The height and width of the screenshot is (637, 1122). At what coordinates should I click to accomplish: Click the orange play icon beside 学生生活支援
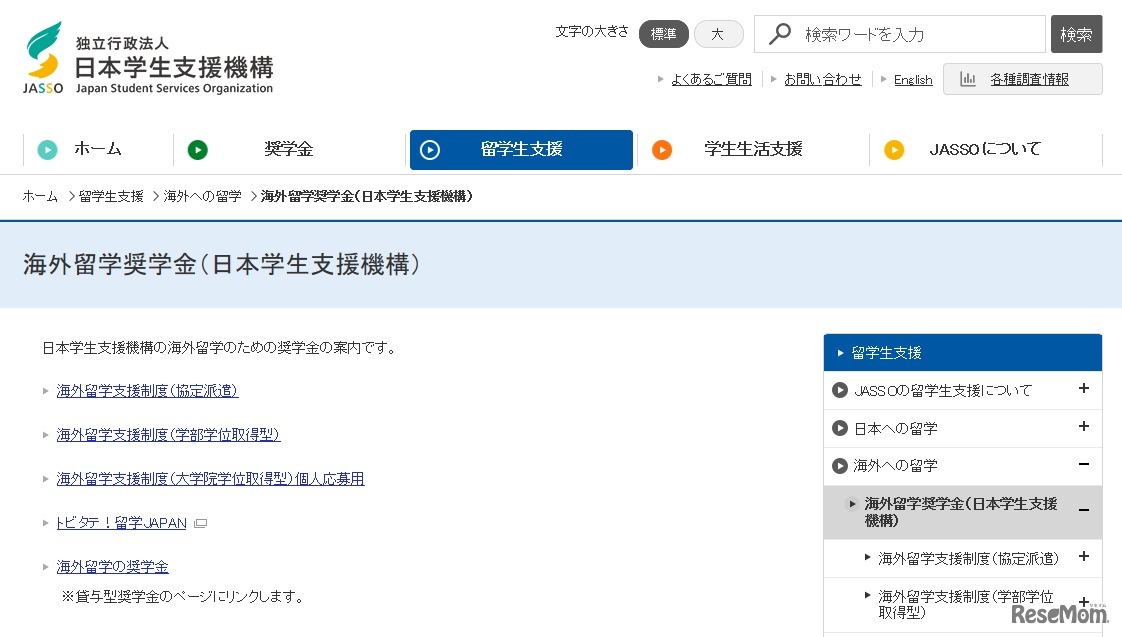661,149
